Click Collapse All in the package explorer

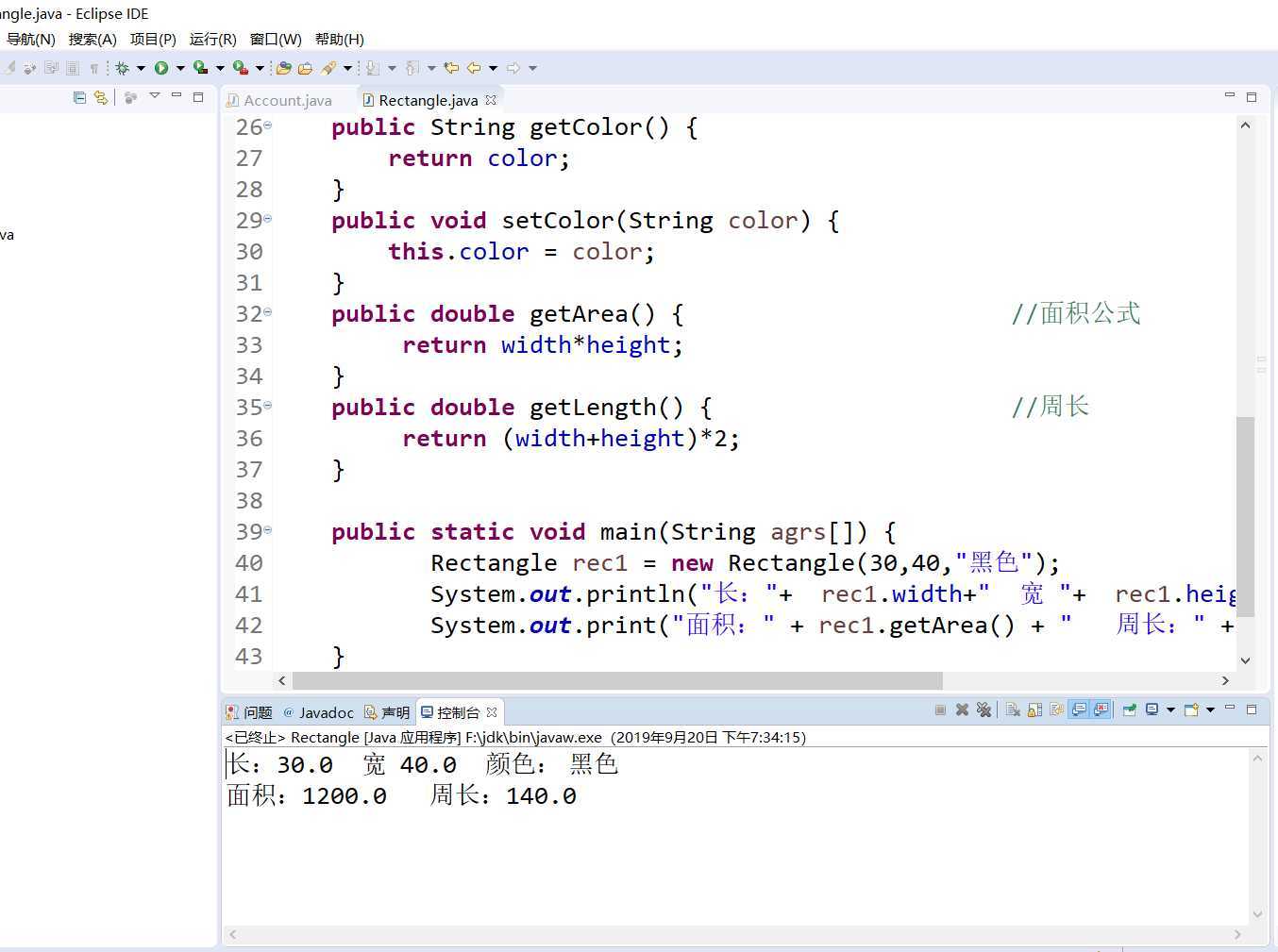pos(79,97)
